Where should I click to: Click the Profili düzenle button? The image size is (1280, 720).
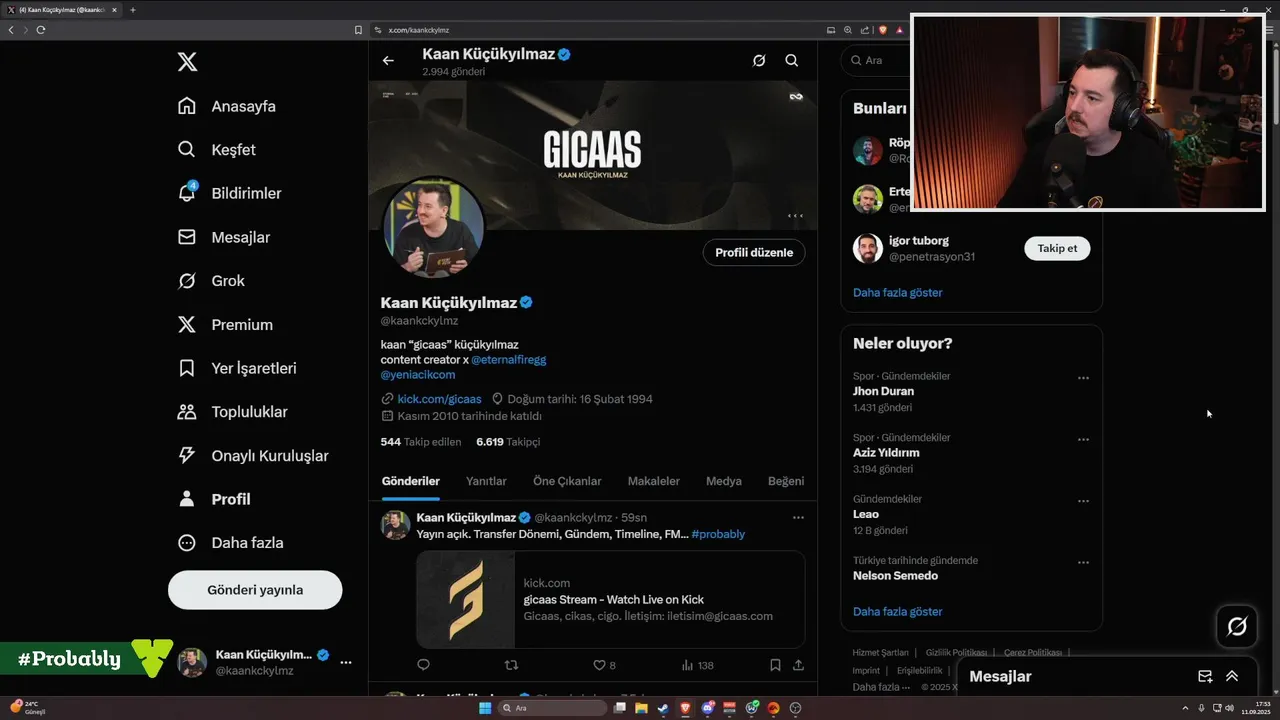point(754,253)
